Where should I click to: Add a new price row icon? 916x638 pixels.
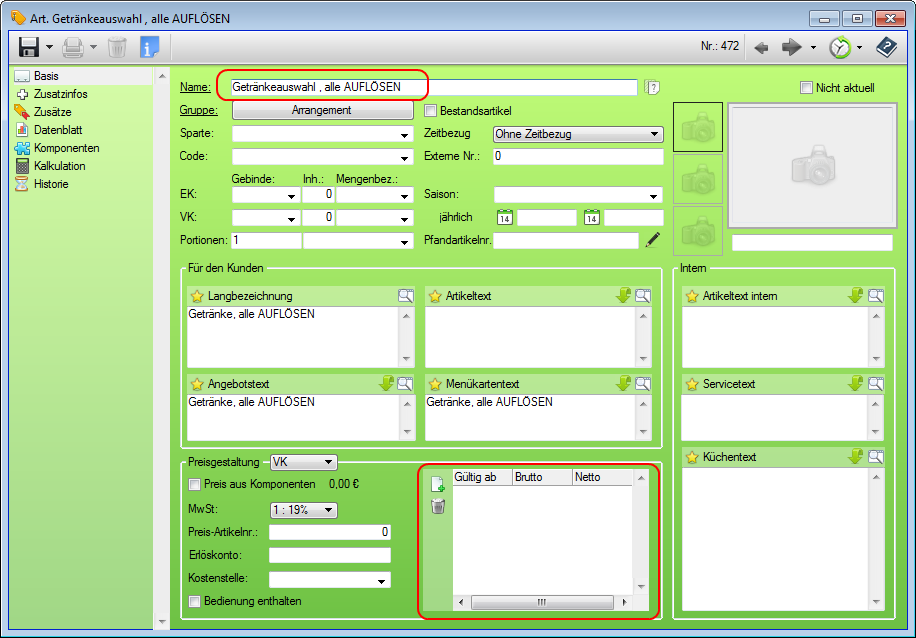coord(438,484)
